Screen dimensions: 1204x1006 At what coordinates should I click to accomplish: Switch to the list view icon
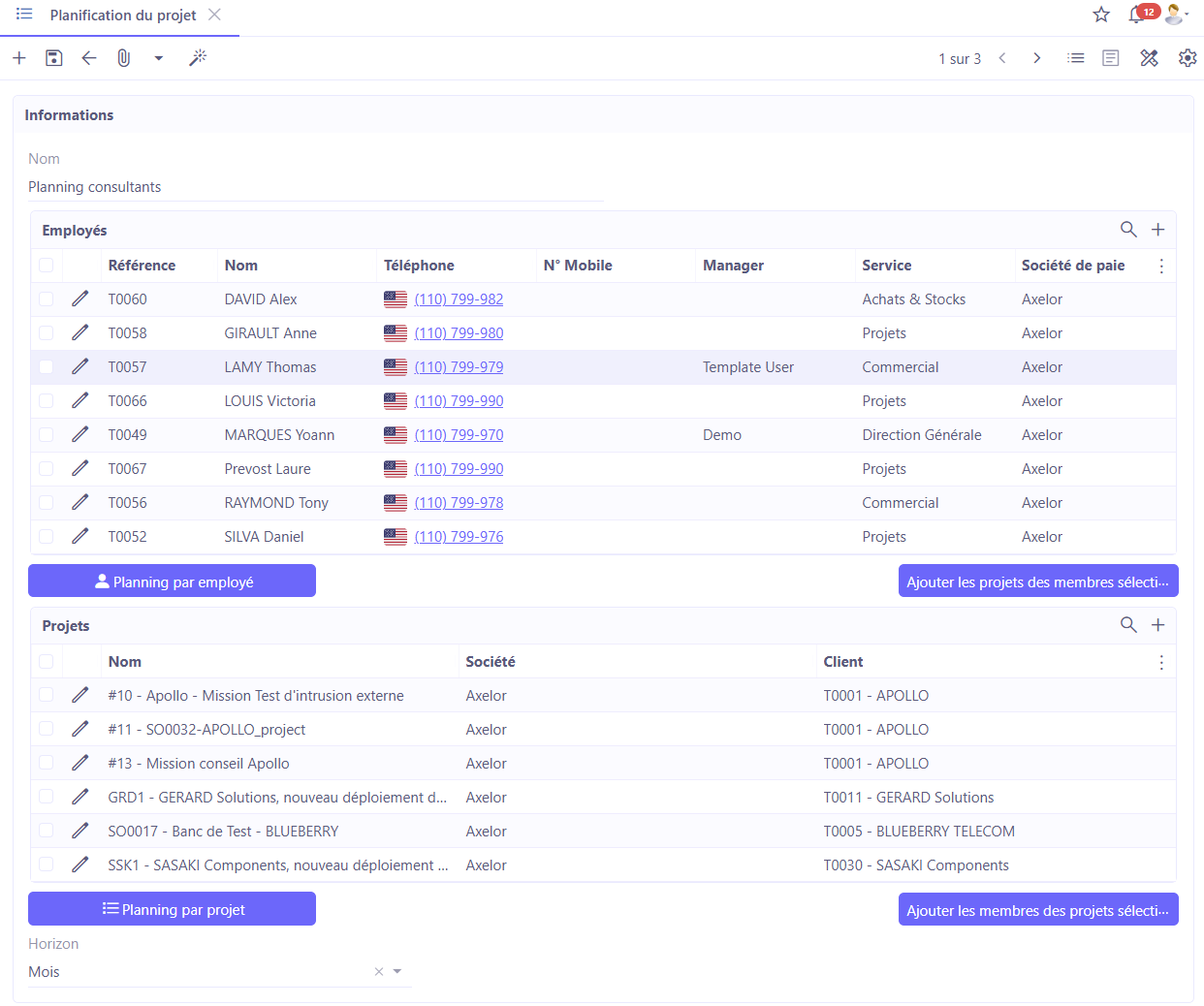click(1076, 58)
